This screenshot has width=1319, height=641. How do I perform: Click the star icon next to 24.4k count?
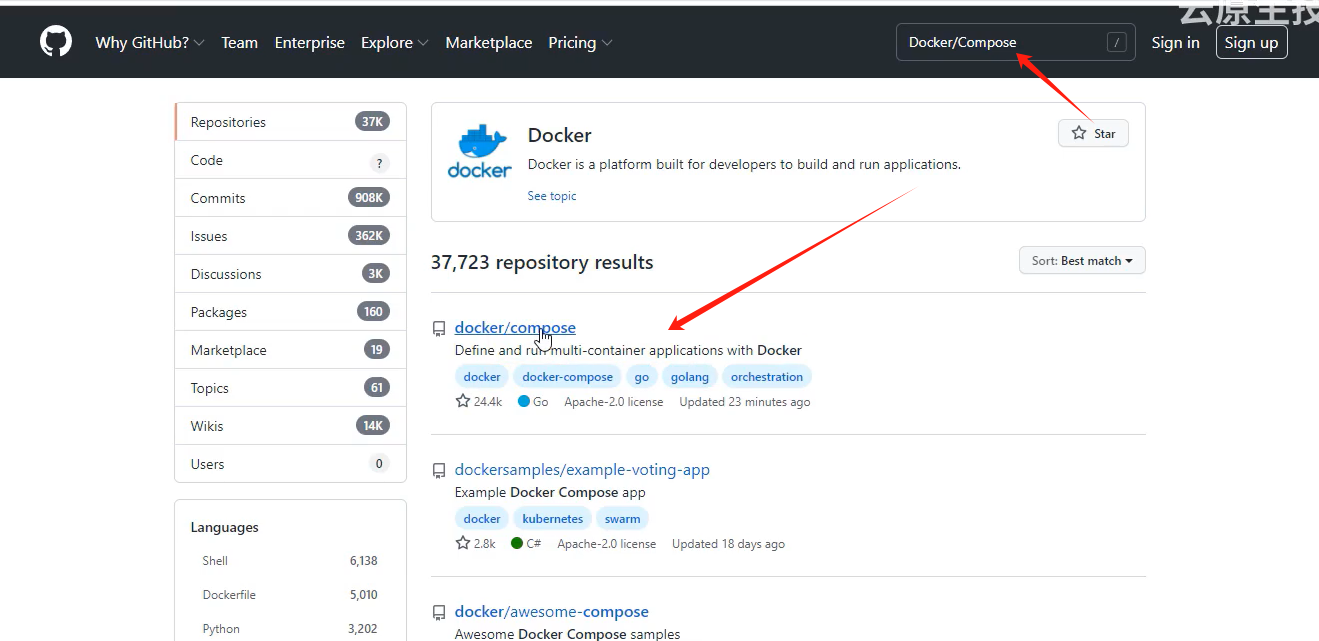tap(461, 400)
